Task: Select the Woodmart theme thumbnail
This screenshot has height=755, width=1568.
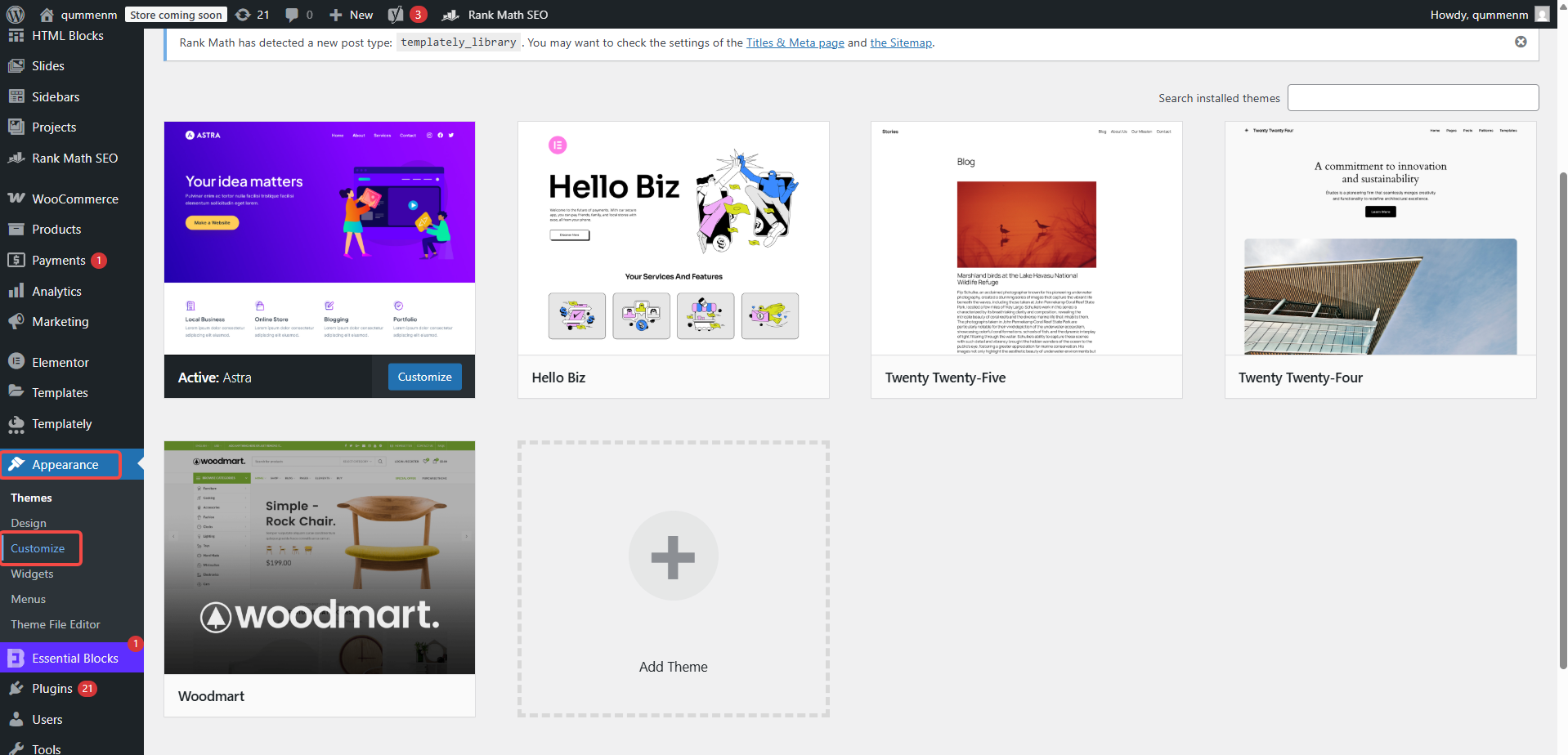Action: (x=319, y=556)
